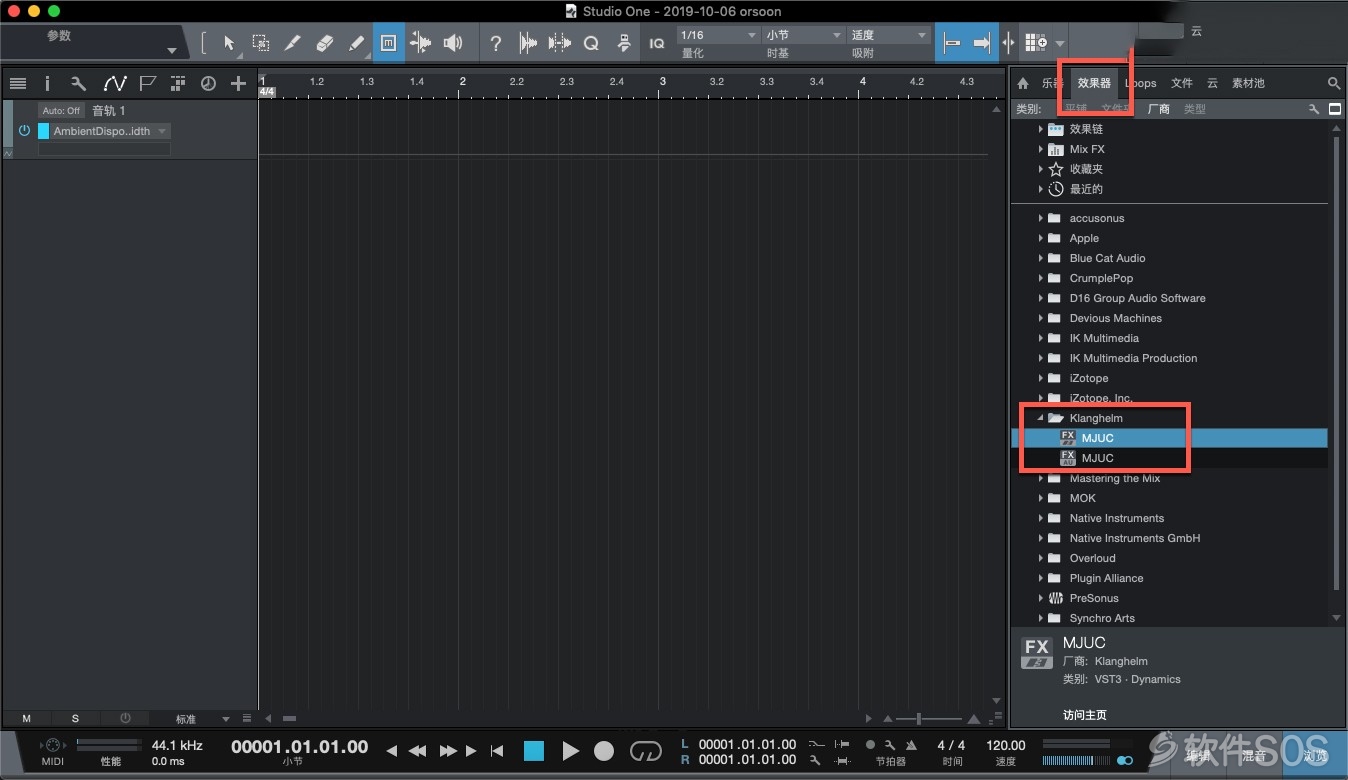
Task: Switch to the 素材池 browser tab
Action: 1248,83
